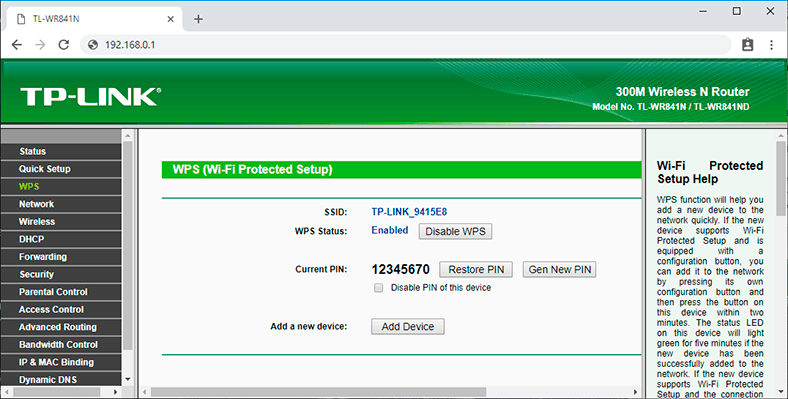Click the Gen New PIN button

tap(559, 269)
